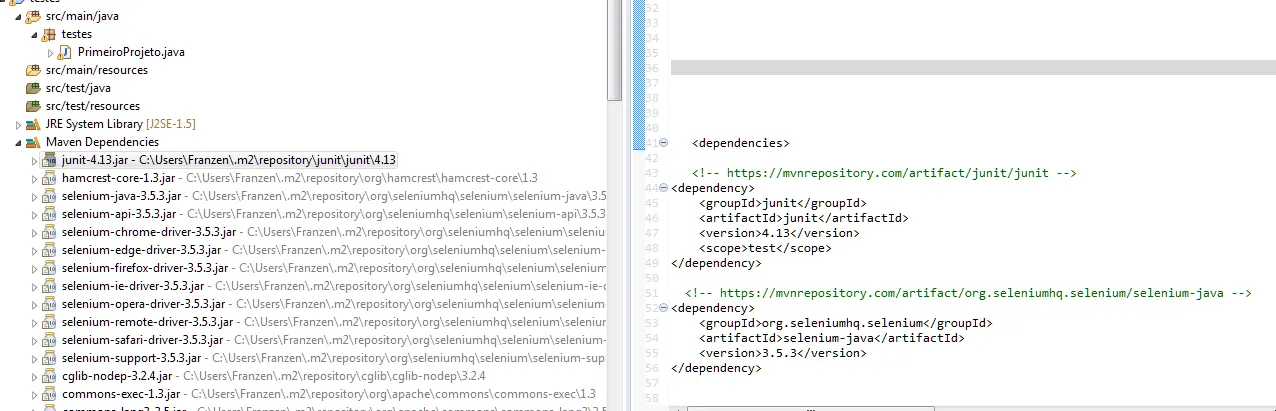Click the highlighted current line 36 in editor

[x=973, y=68]
